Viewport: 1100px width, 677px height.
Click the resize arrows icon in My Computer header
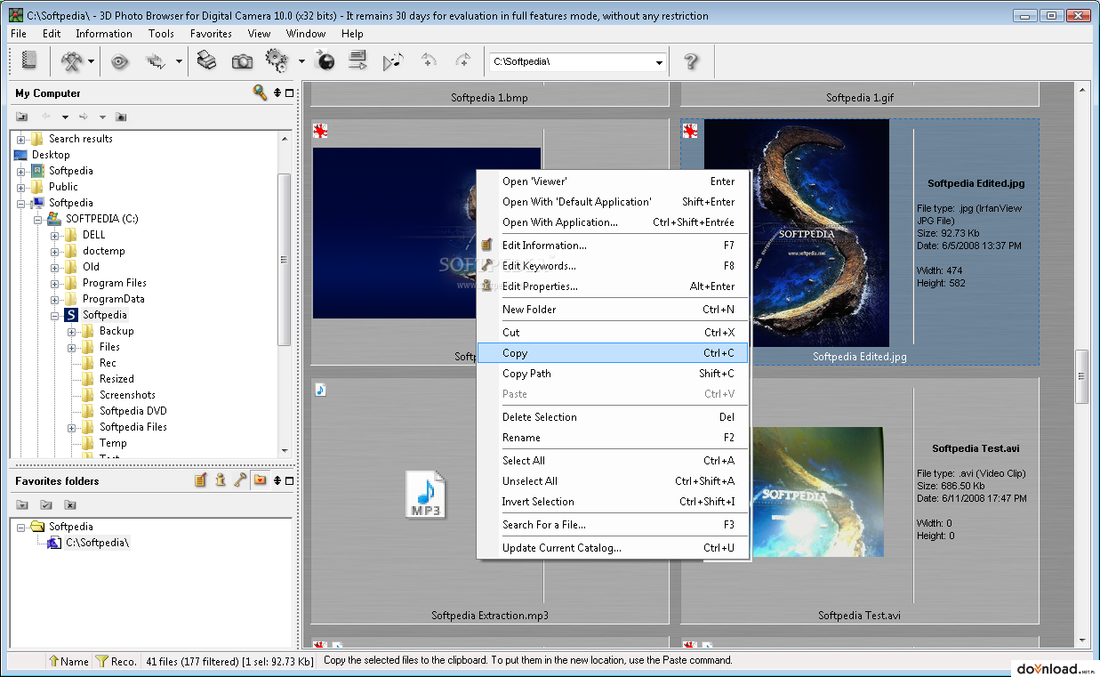pyautogui.click(x=277, y=93)
